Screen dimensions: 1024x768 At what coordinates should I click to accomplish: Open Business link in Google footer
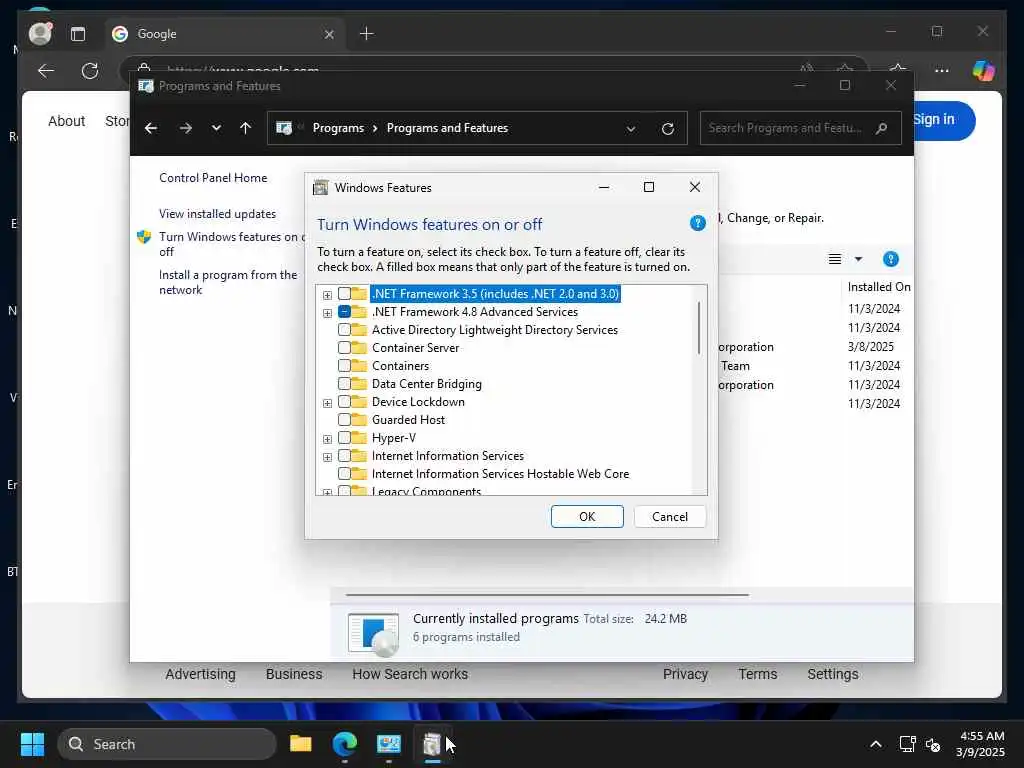pos(294,674)
